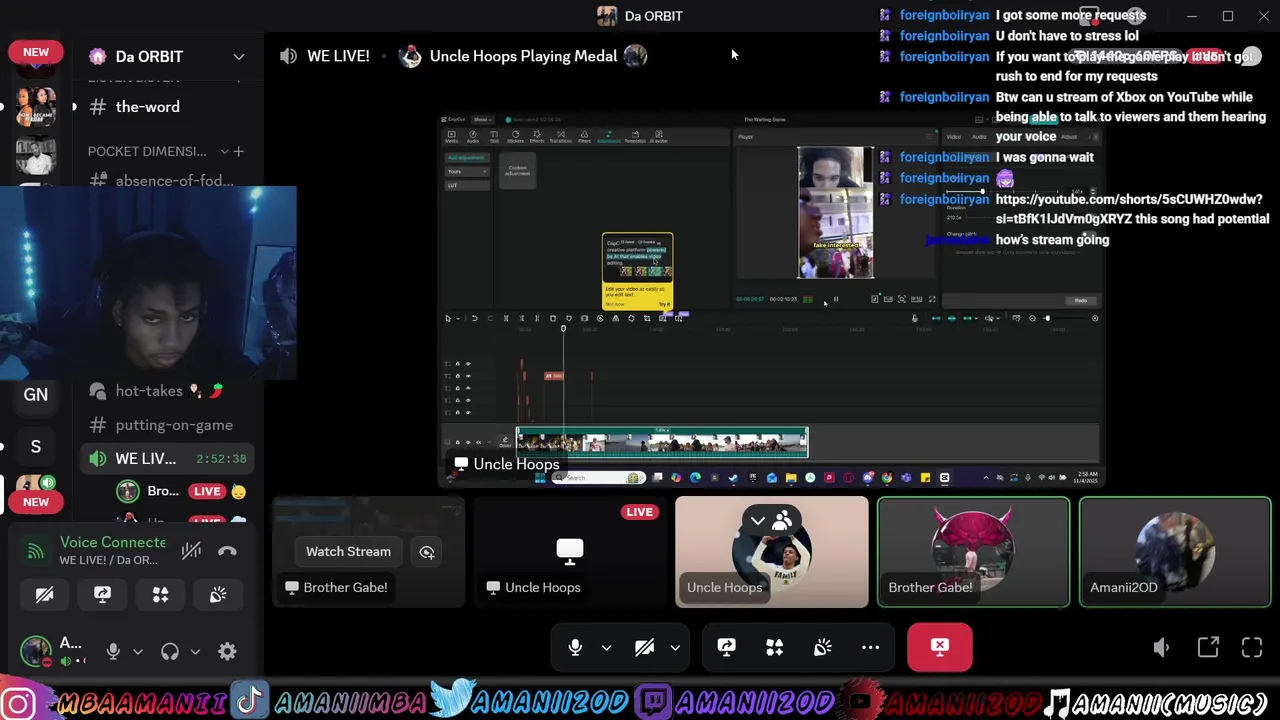Disconnect from voice using phone icon

[227, 551]
